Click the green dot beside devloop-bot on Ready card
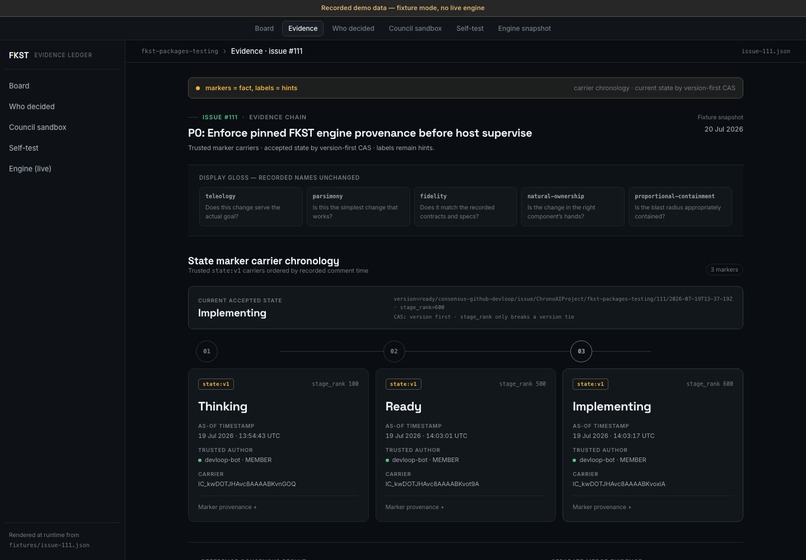This screenshot has width=806, height=560. coord(387,460)
